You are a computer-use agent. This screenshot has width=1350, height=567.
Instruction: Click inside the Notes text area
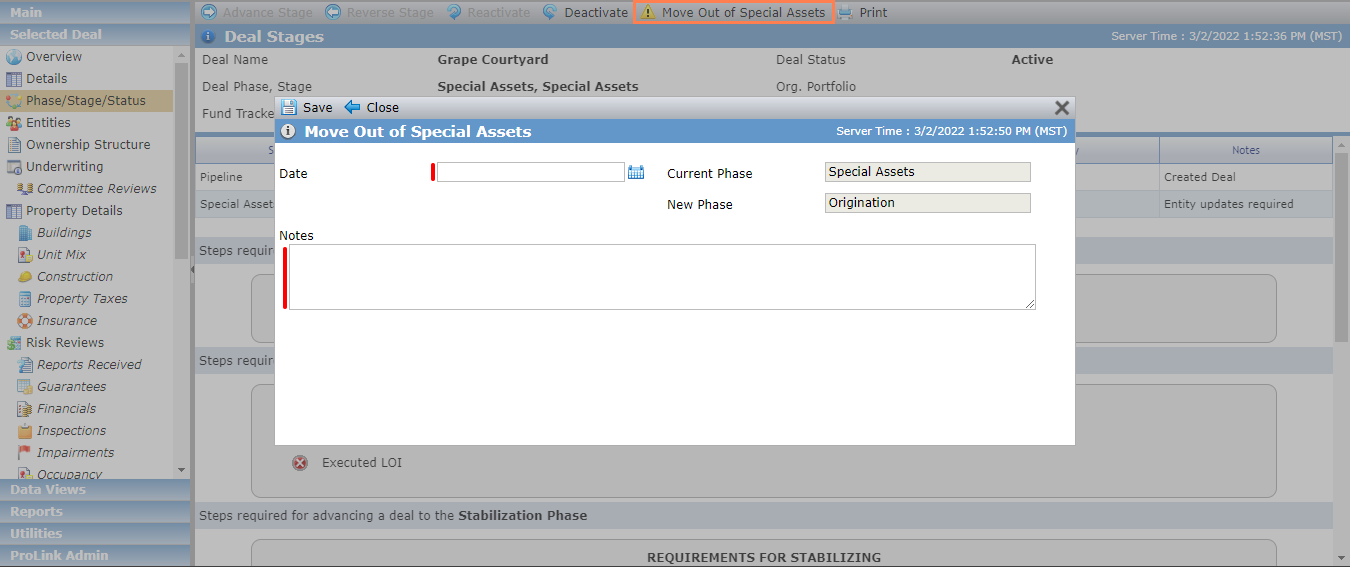pos(662,277)
